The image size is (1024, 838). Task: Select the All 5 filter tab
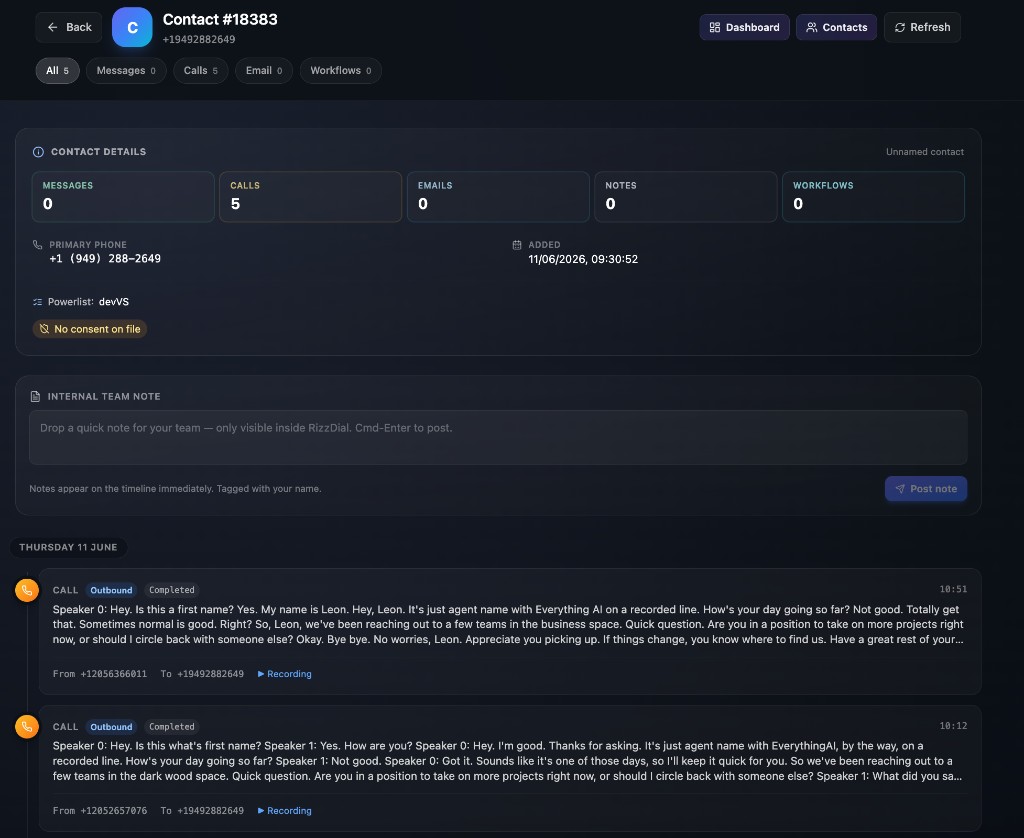point(57,71)
